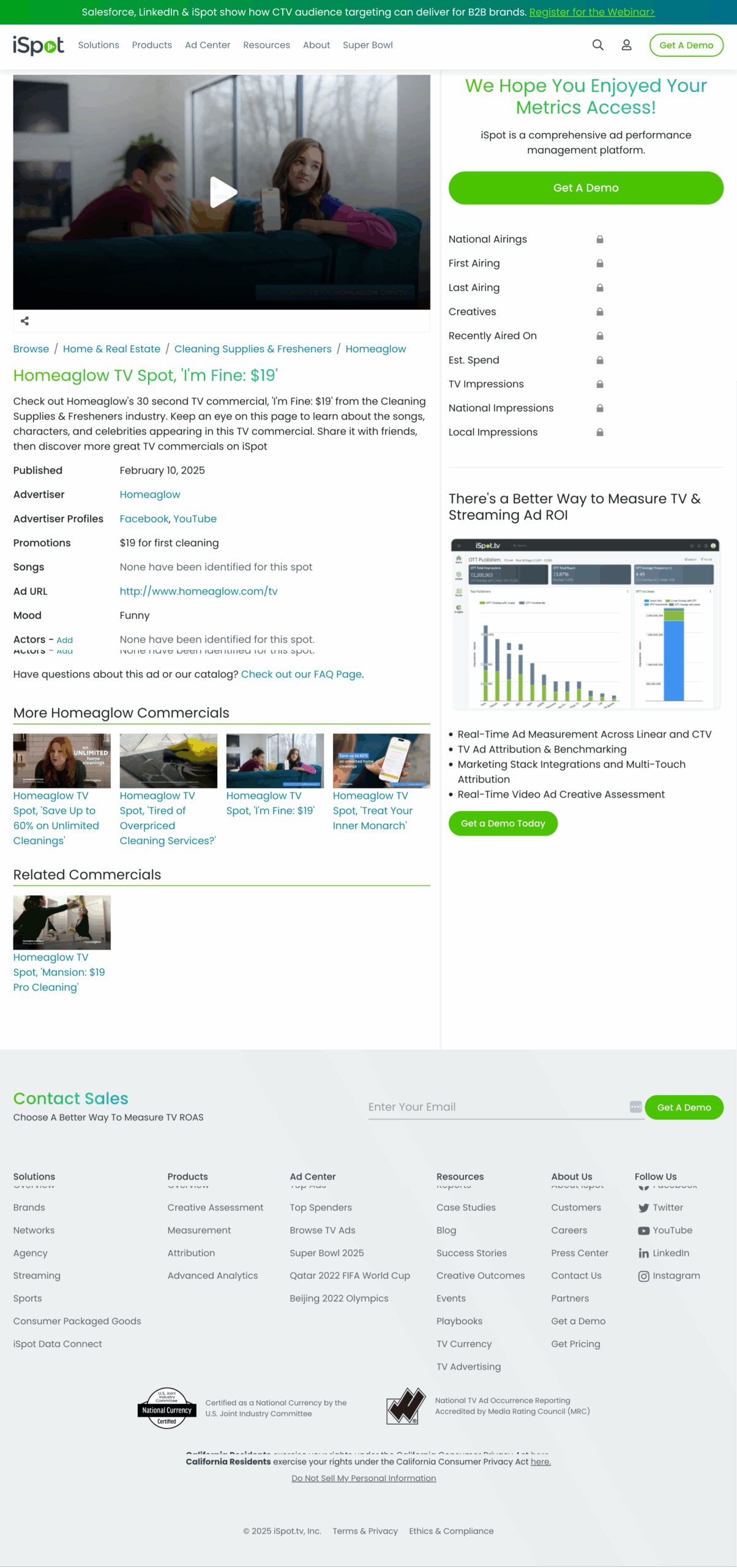Click Register for the Webinar link

point(592,12)
